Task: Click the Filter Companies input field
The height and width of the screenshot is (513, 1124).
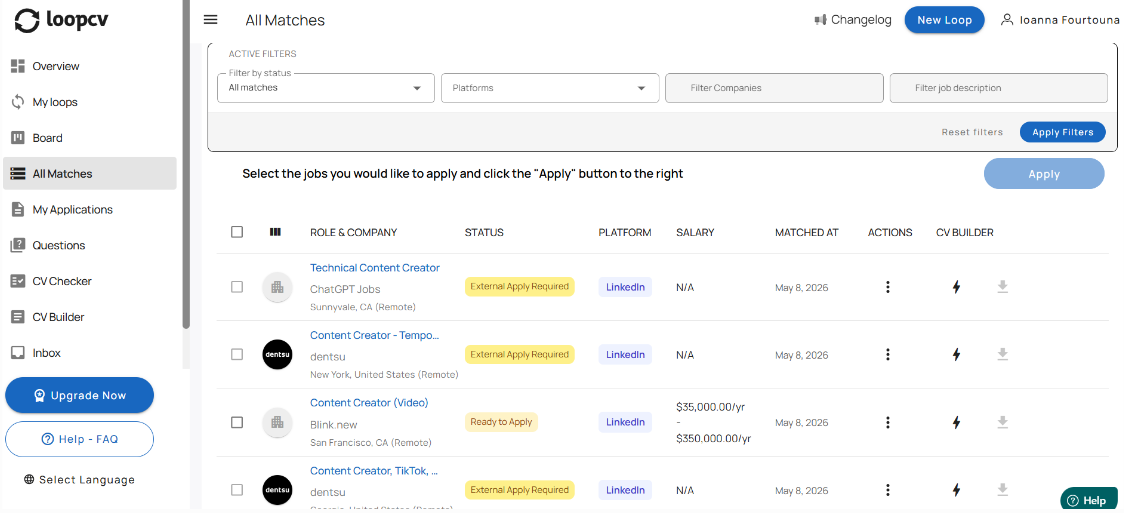Action: [774, 88]
